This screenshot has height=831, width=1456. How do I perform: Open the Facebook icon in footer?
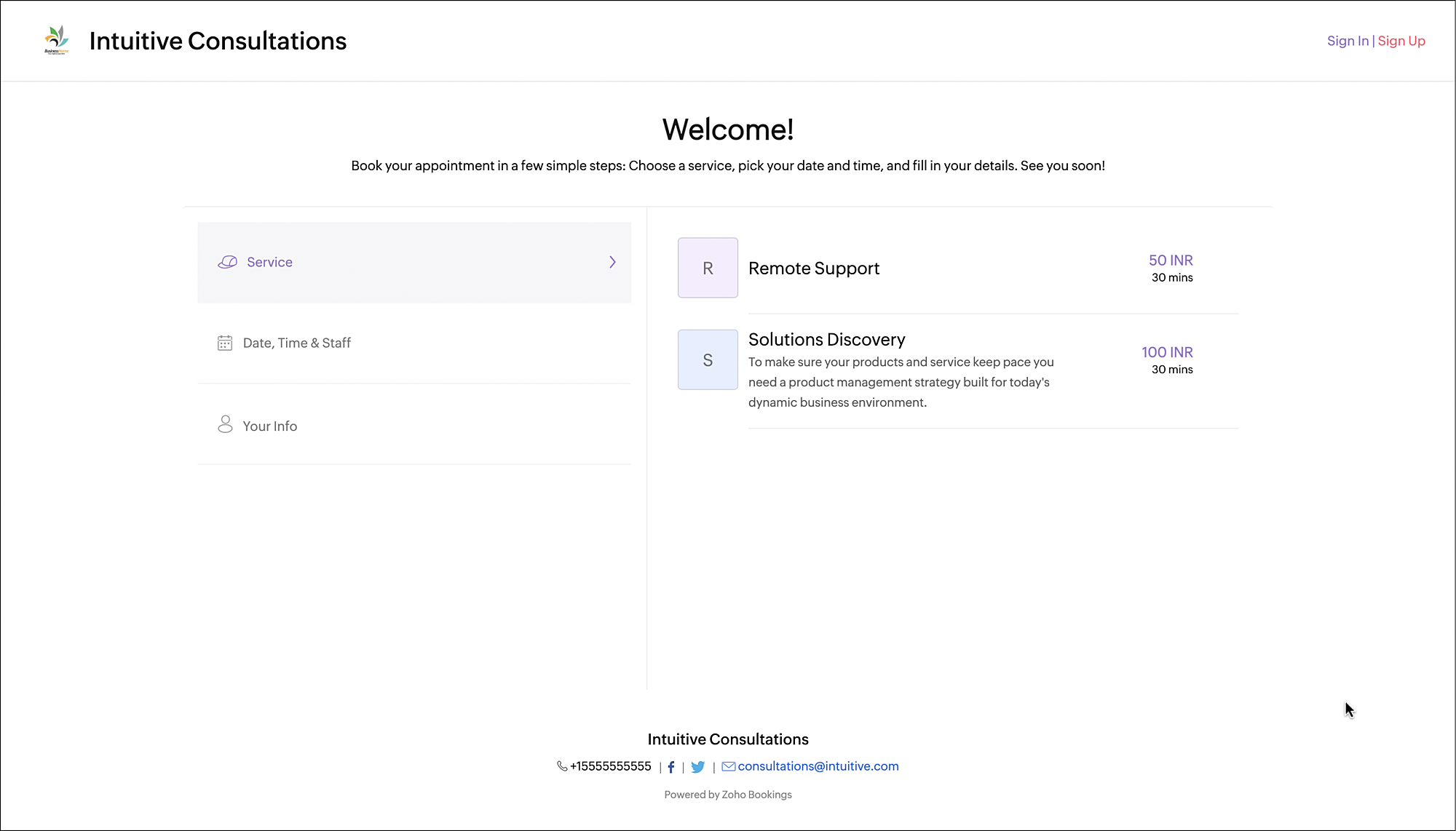tap(671, 767)
